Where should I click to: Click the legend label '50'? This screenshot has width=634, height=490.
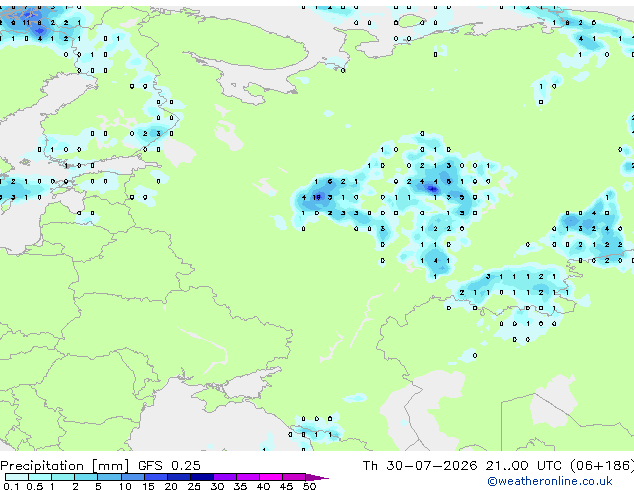pyautogui.click(x=309, y=486)
